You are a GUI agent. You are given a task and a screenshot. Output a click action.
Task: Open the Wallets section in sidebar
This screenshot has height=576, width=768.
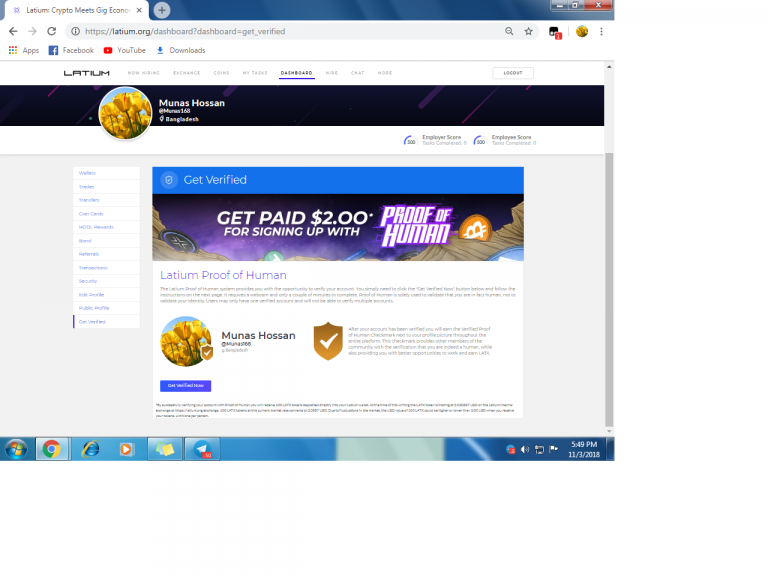point(88,173)
